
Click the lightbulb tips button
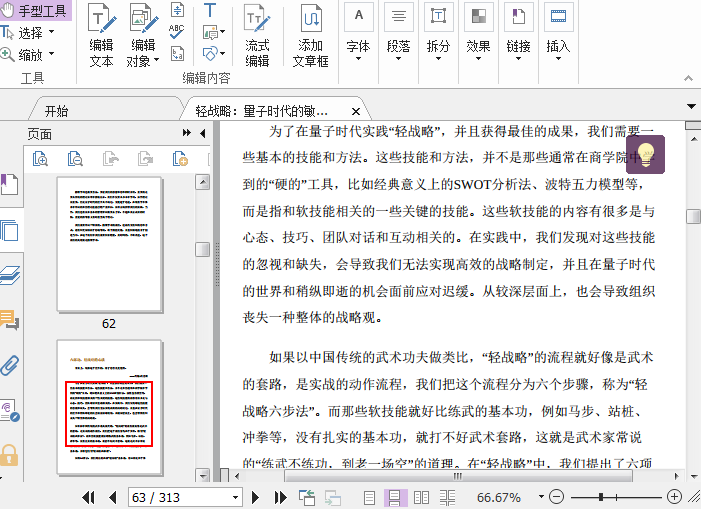click(x=645, y=155)
